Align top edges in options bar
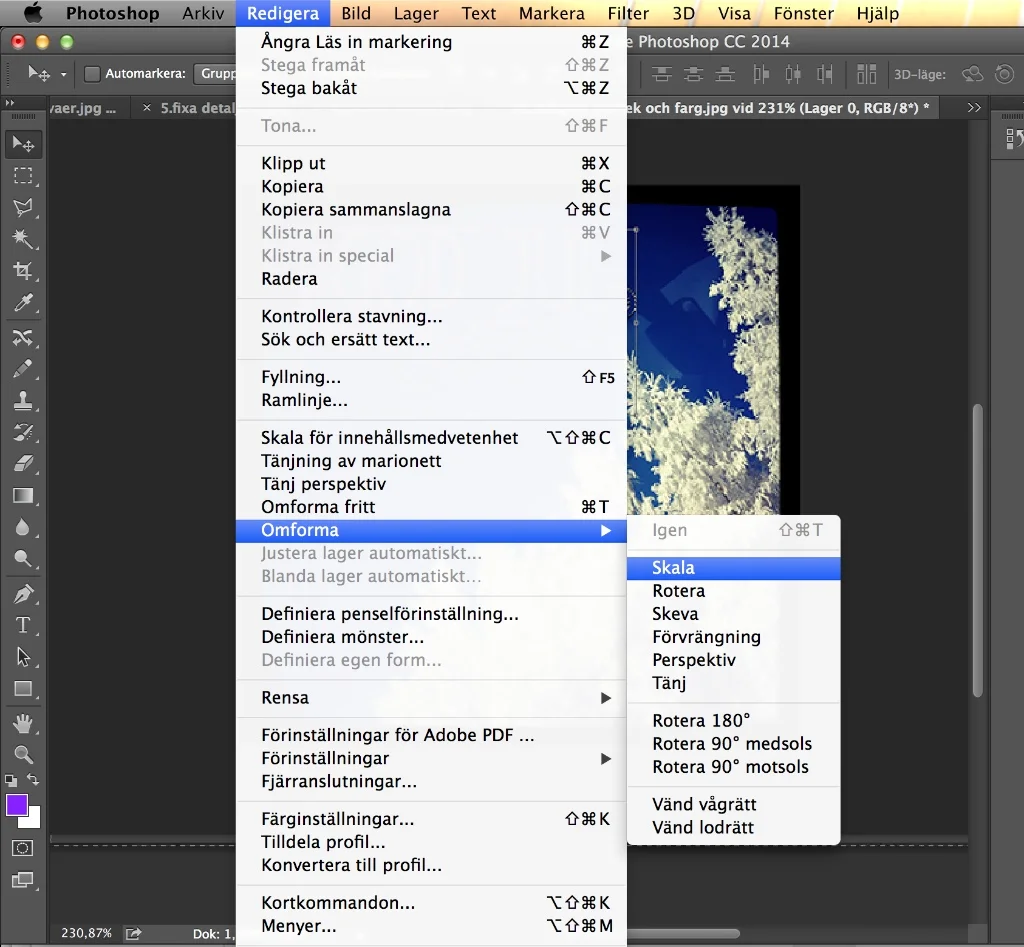 point(662,74)
